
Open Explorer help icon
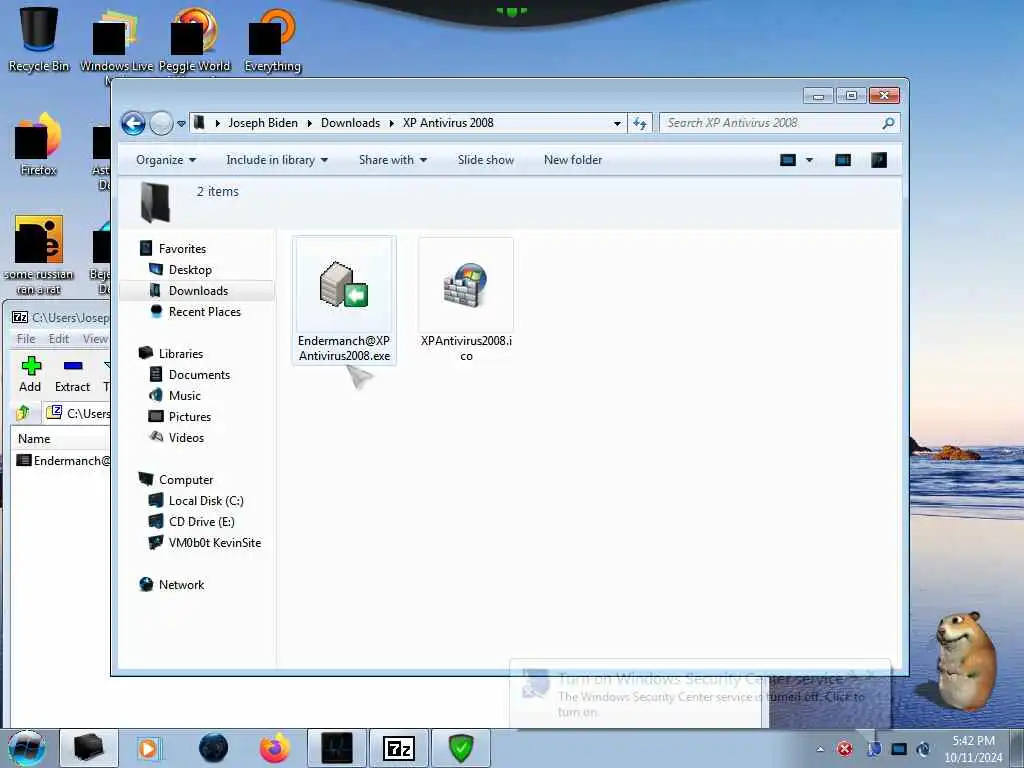click(x=879, y=160)
